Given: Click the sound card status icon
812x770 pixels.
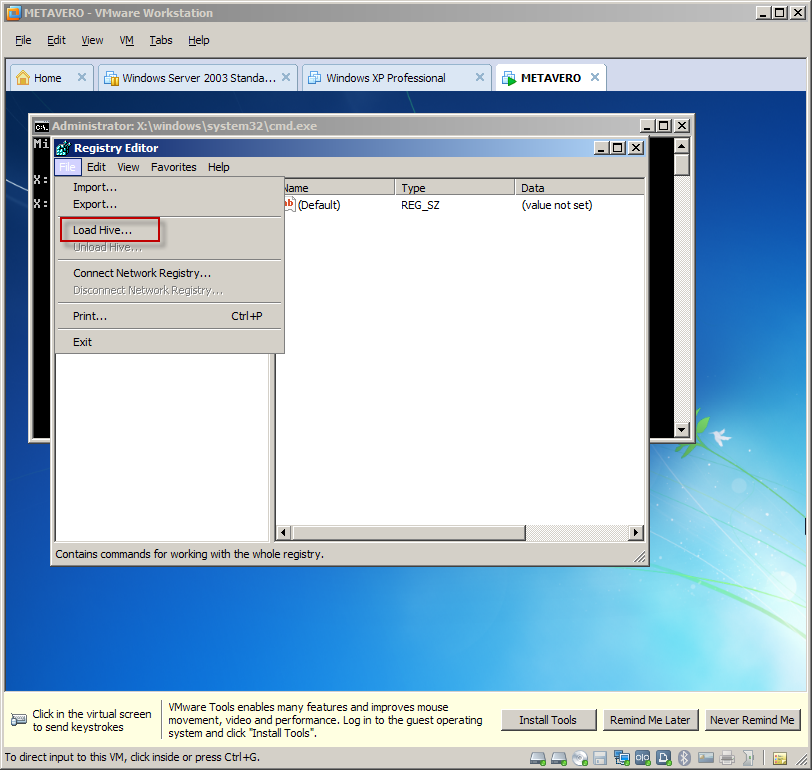Looking at the screenshot, I should [748, 758].
